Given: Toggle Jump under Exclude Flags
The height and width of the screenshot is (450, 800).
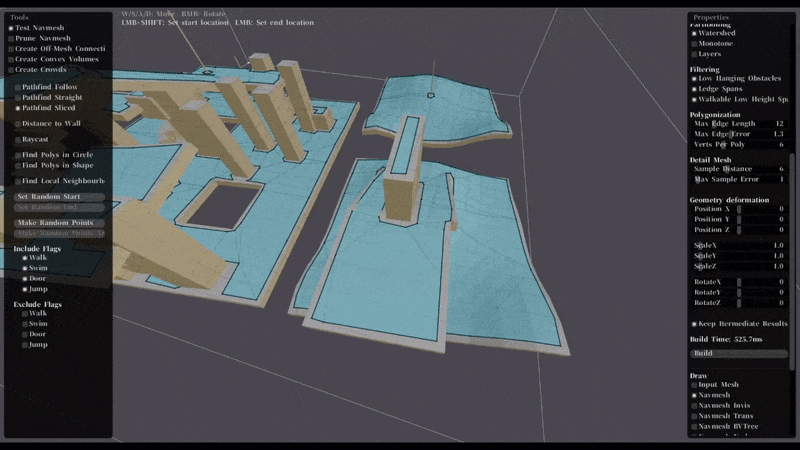Looking at the screenshot, I should coord(35,344).
